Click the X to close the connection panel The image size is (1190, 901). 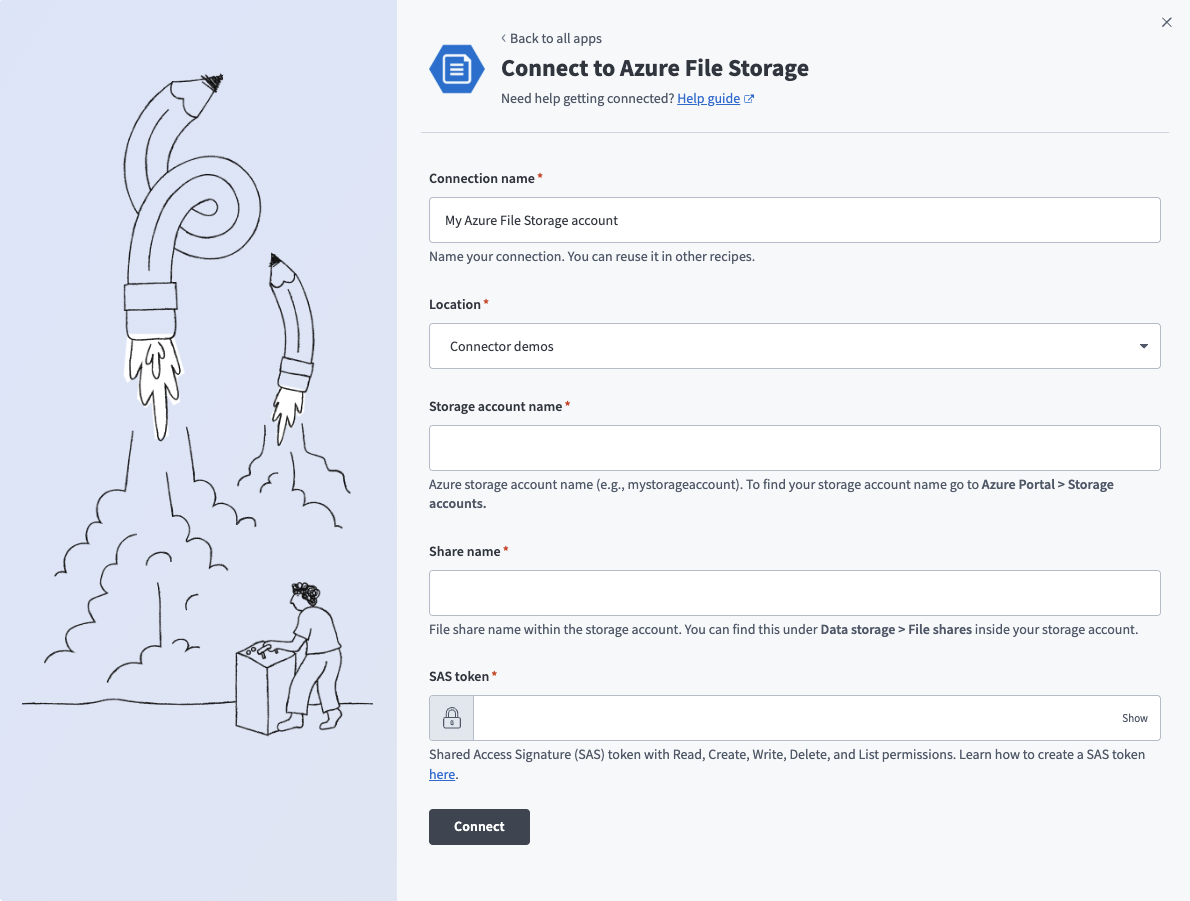coord(1166,22)
